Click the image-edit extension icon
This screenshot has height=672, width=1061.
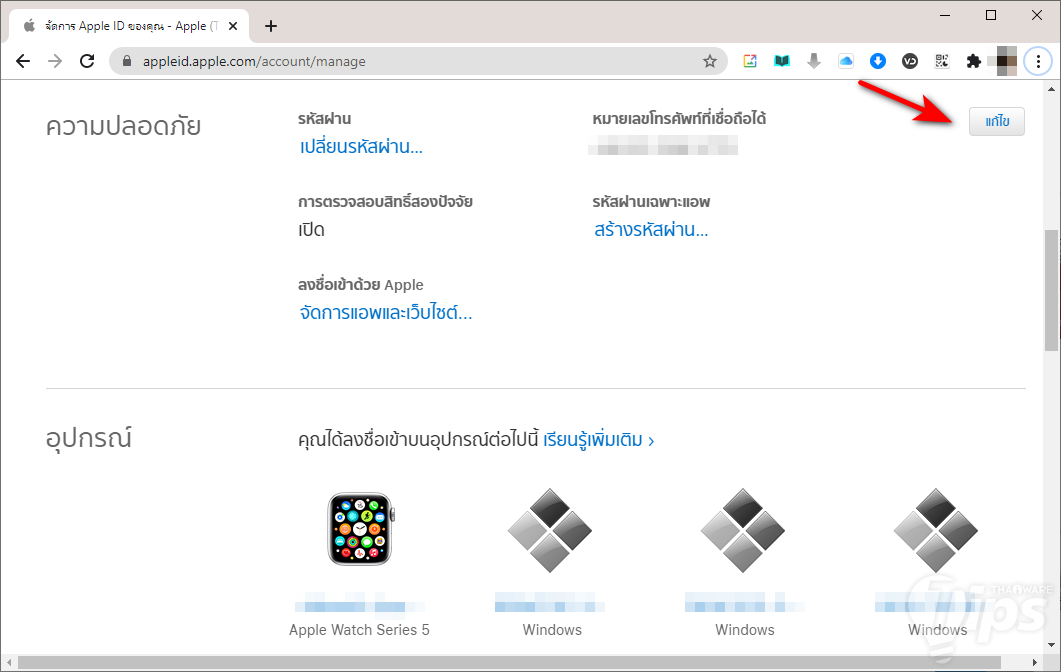[x=750, y=62]
